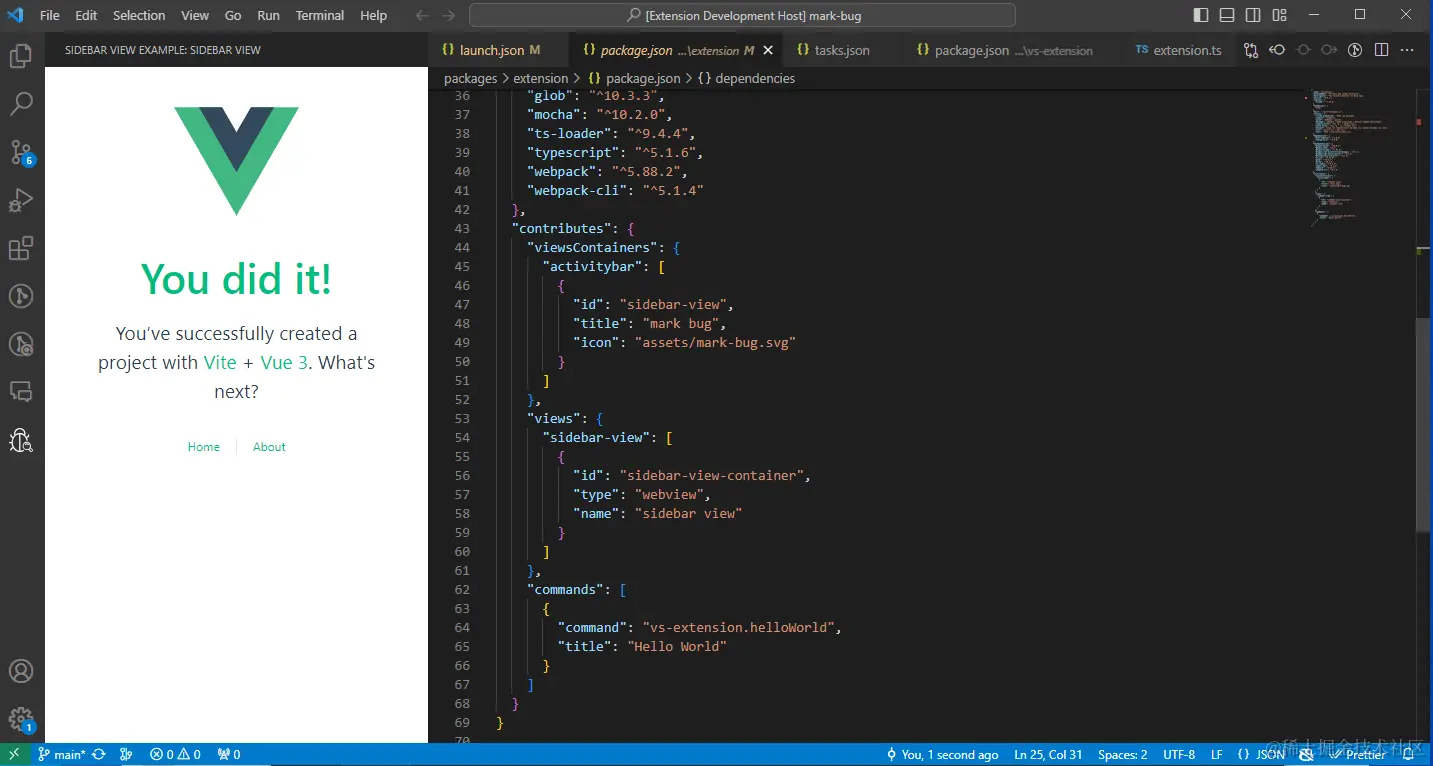
Task: Switch to the extension.ts tab
Action: (x=1177, y=50)
